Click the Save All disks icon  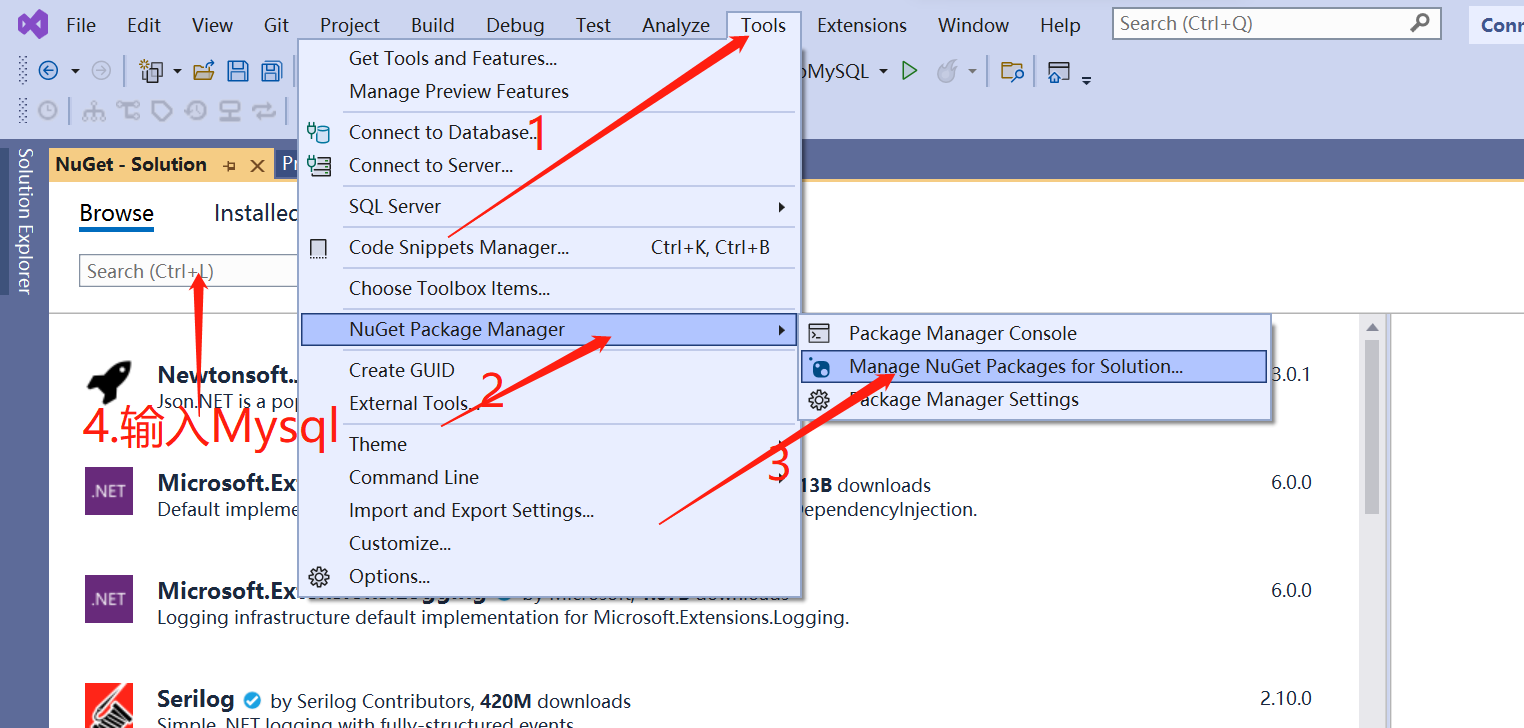click(271, 71)
